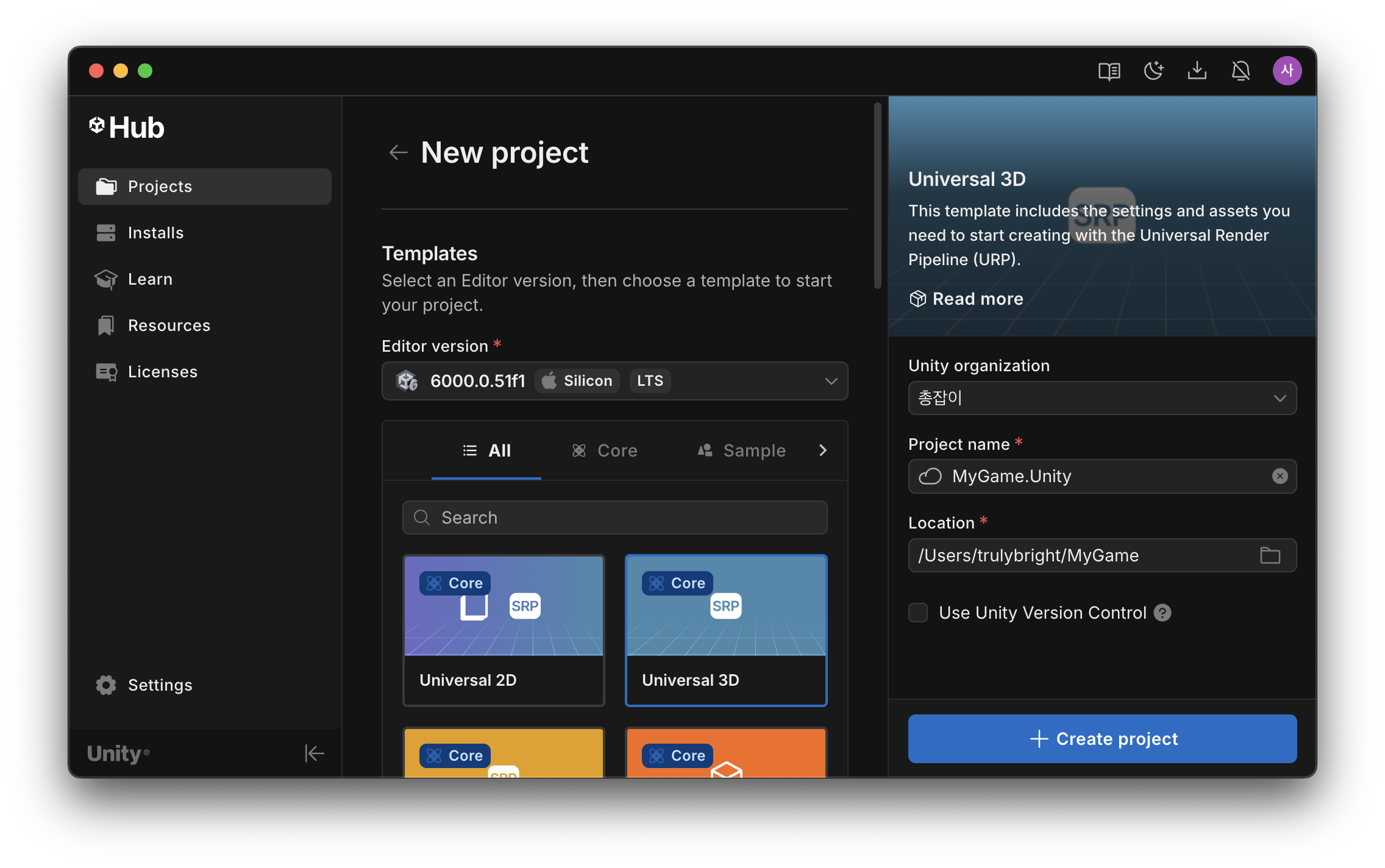Open the Unity organization dropdown
Screen dimensions: 1385x868
pos(1280,398)
